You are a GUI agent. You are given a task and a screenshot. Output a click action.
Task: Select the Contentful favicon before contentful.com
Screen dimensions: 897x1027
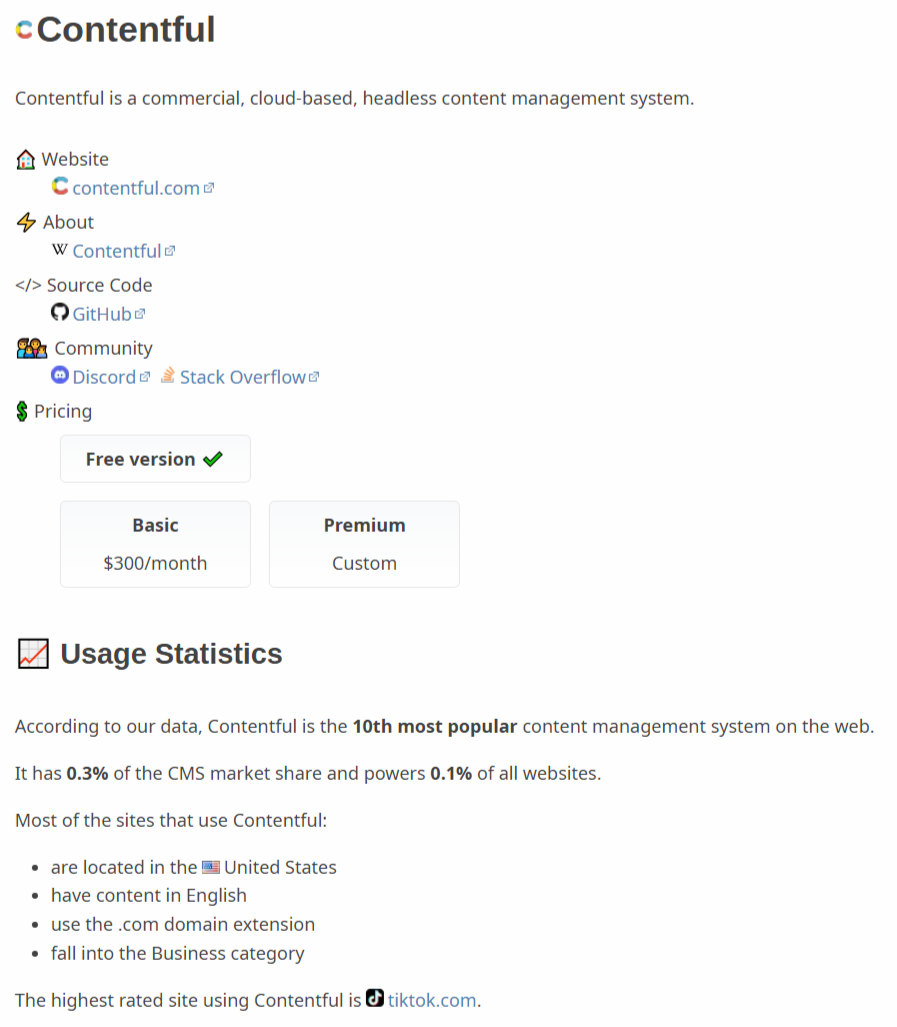click(59, 186)
